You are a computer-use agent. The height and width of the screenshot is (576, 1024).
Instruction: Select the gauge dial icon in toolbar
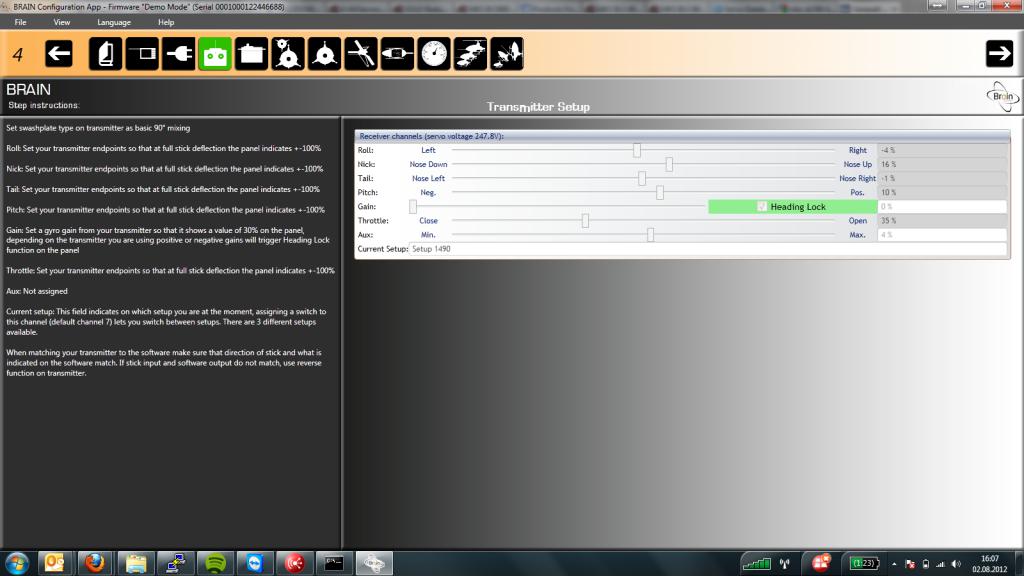[434, 54]
